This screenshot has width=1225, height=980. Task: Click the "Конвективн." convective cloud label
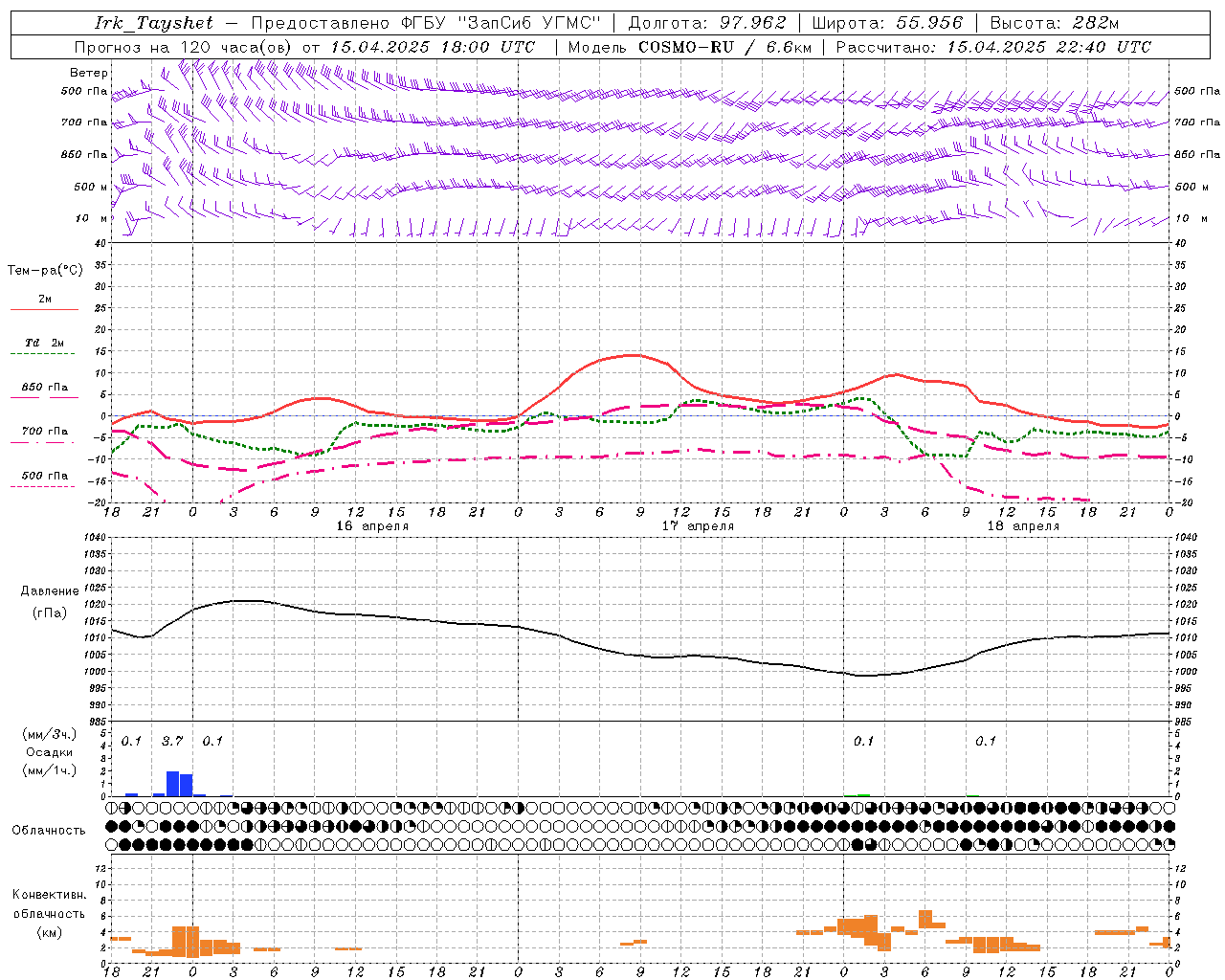(50, 895)
